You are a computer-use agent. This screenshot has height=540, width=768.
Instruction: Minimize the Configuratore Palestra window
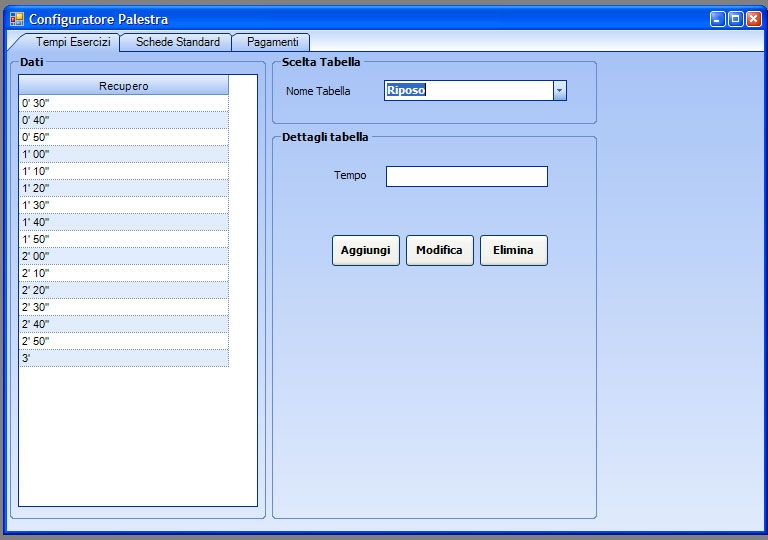pyautogui.click(x=718, y=19)
